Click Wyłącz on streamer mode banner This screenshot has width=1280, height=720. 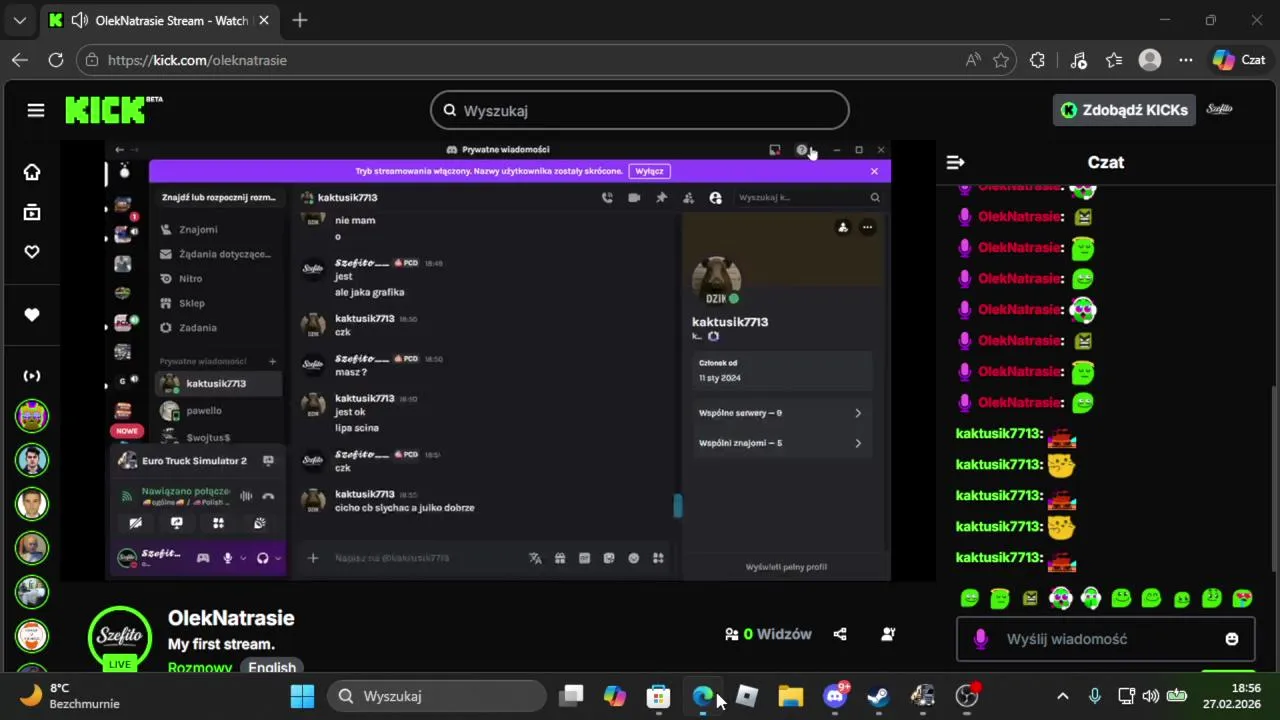tap(649, 171)
